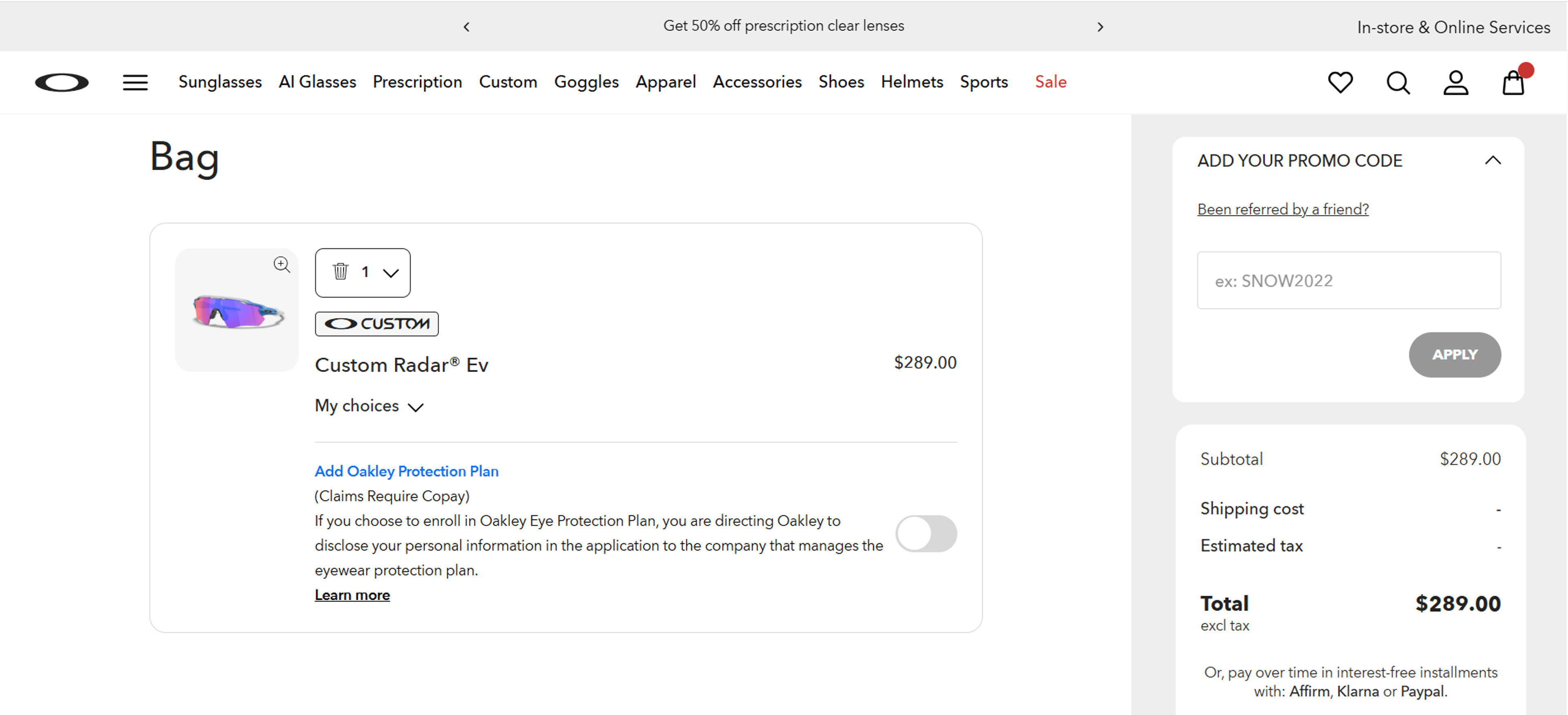Follow the Been referred by a friend link
The image size is (1568, 715).
pyautogui.click(x=1283, y=209)
